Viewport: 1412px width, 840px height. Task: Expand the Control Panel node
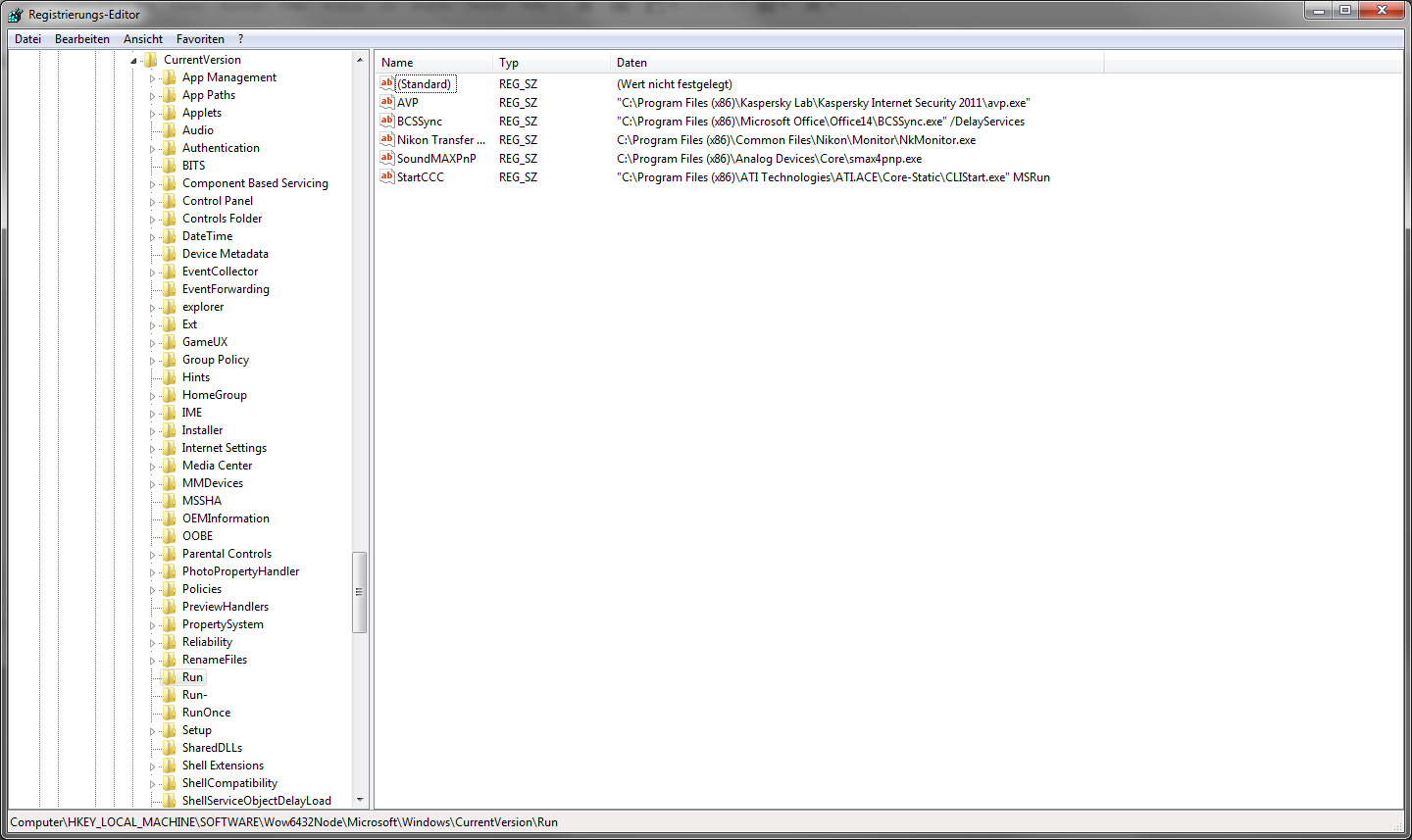coord(153,202)
